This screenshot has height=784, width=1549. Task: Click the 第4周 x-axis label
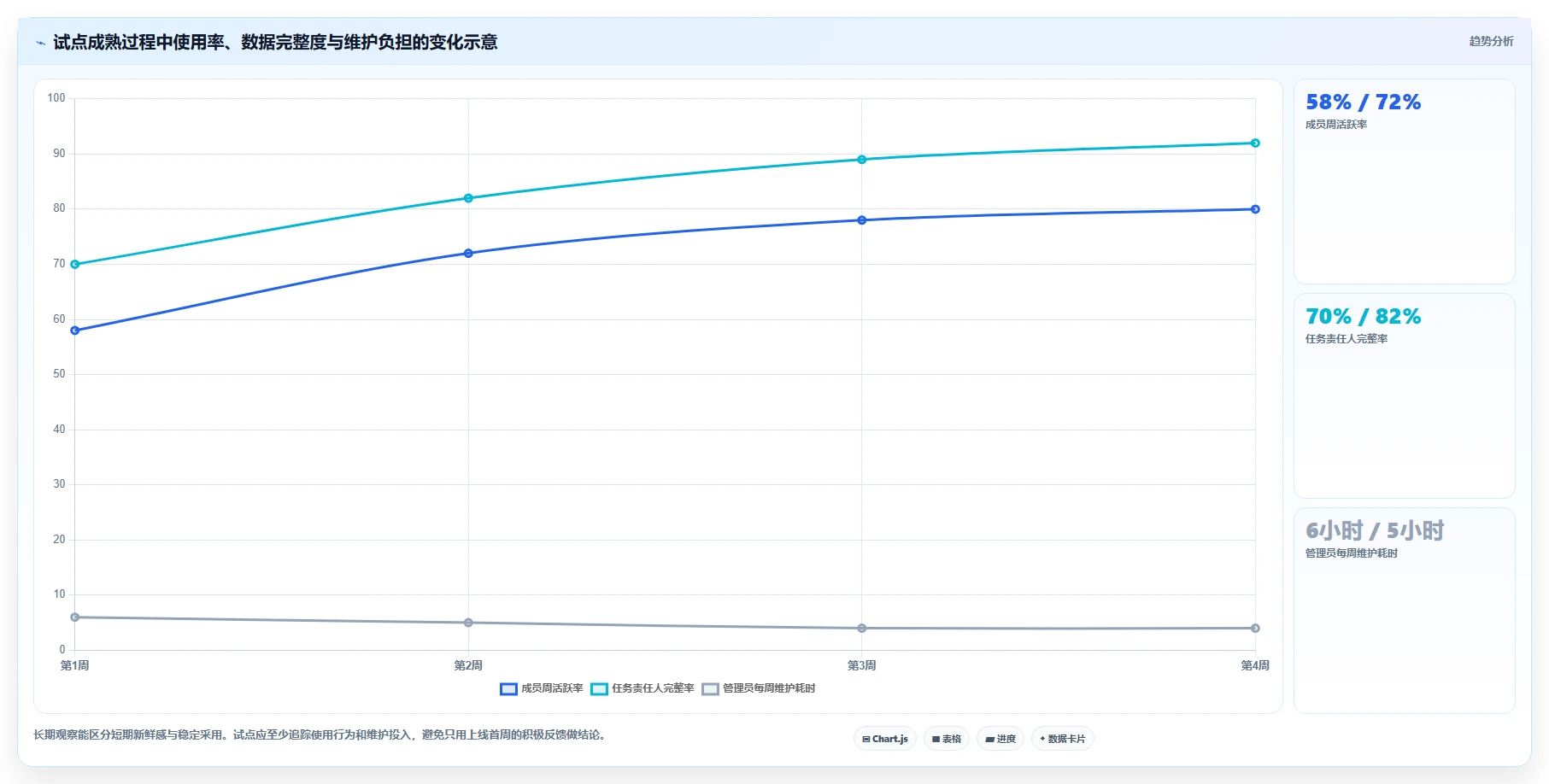pyautogui.click(x=1255, y=665)
